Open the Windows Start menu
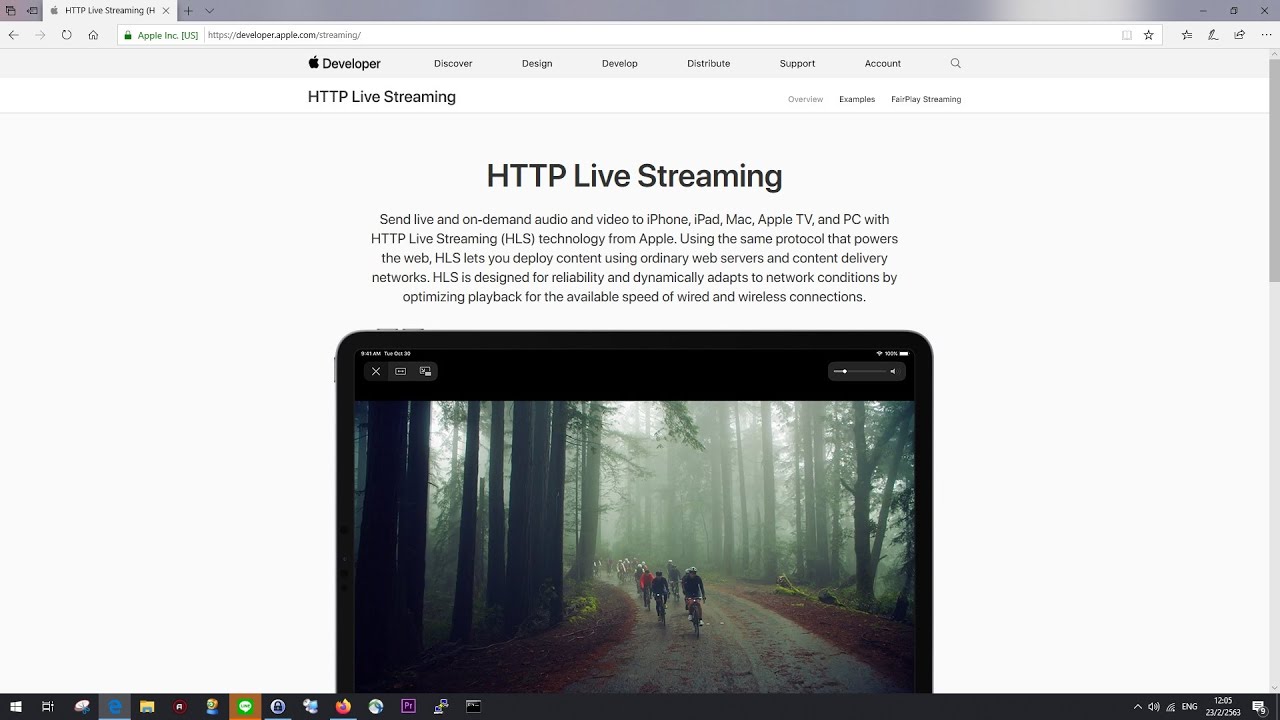This screenshot has height=720, width=1280. pyautogui.click(x=16, y=706)
